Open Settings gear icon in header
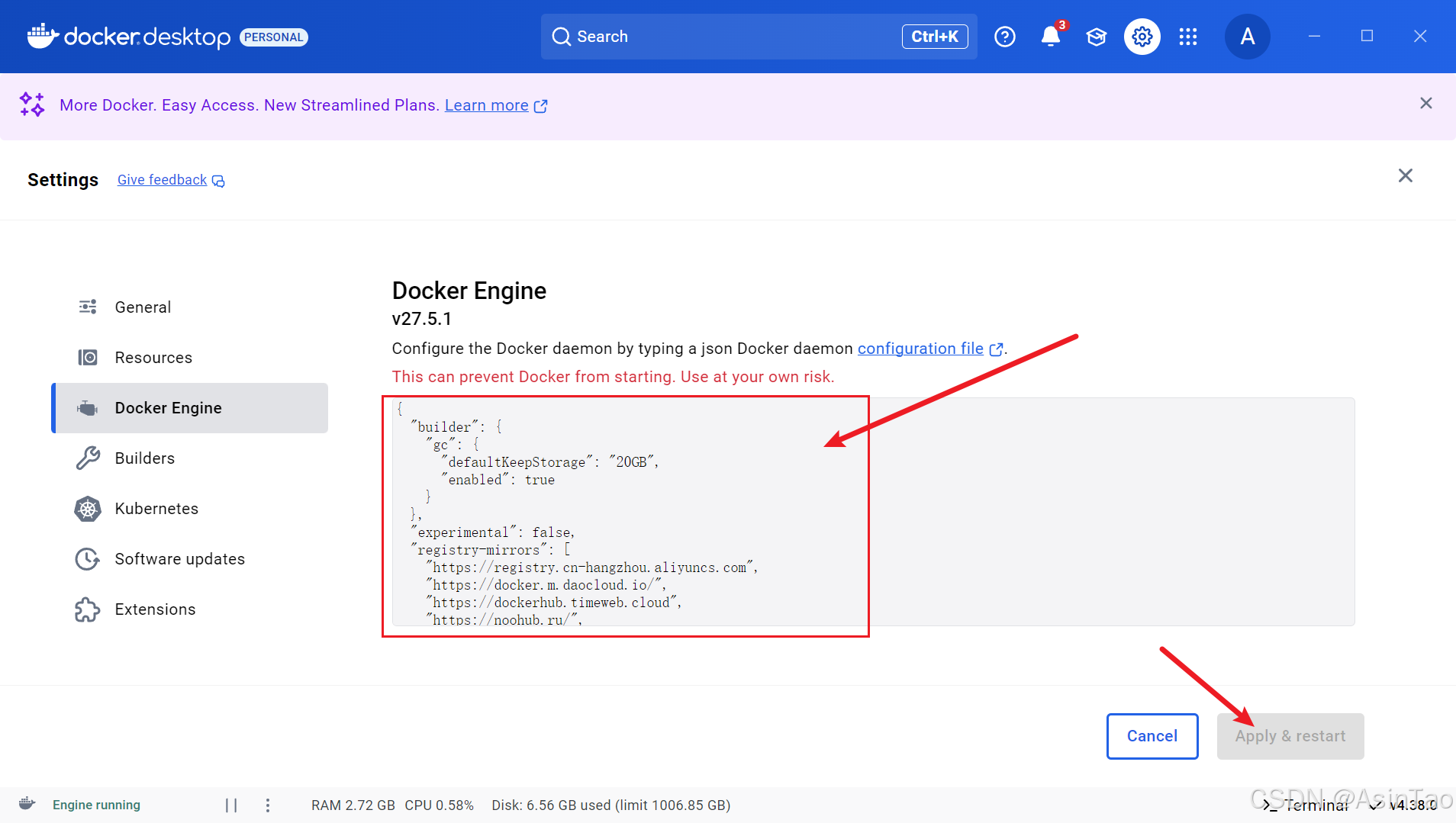Viewport: 1456px width, 823px height. pyautogui.click(x=1142, y=37)
